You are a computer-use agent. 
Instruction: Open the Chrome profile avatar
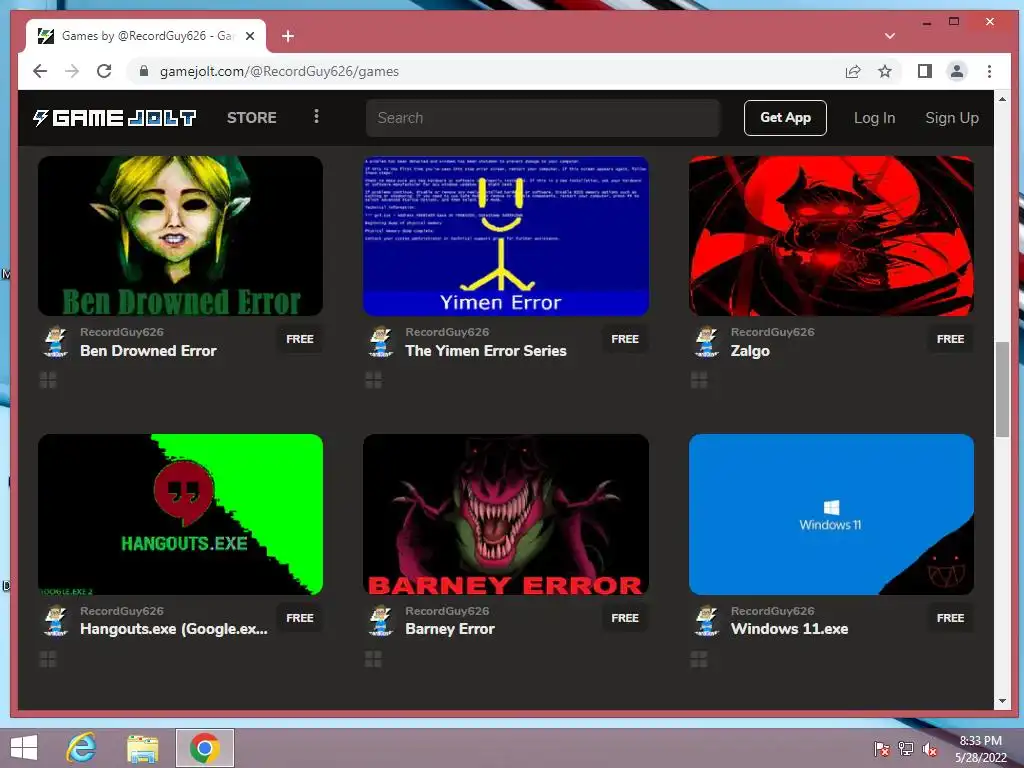pos(957,71)
